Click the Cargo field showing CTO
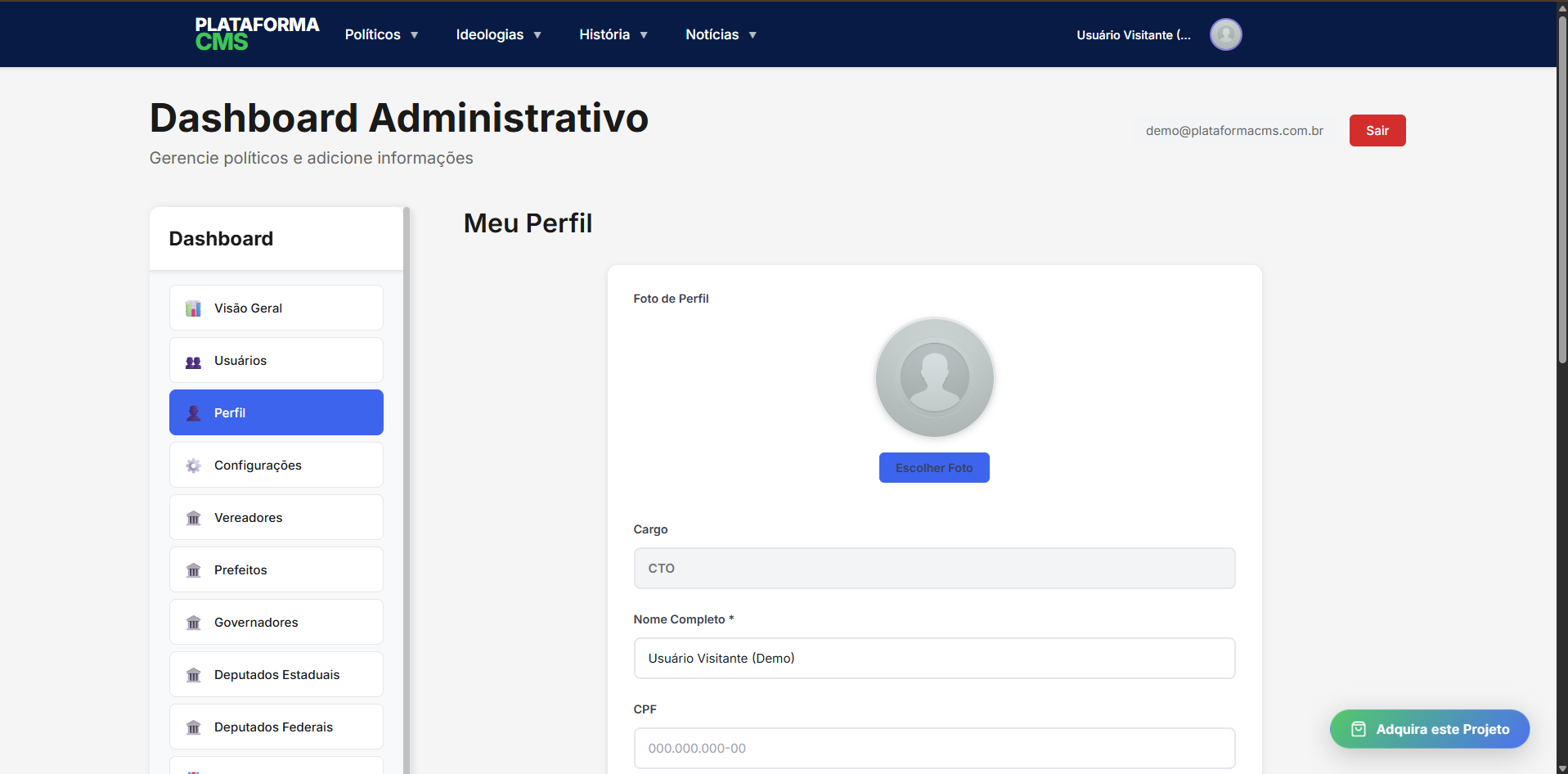 coord(934,569)
